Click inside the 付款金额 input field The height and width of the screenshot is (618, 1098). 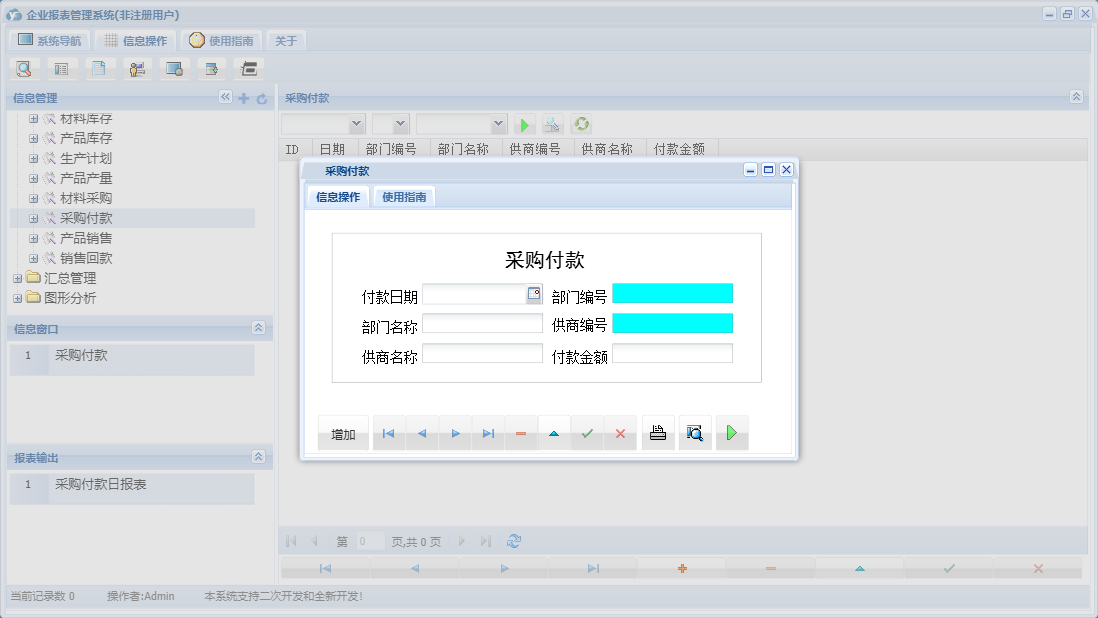click(675, 353)
